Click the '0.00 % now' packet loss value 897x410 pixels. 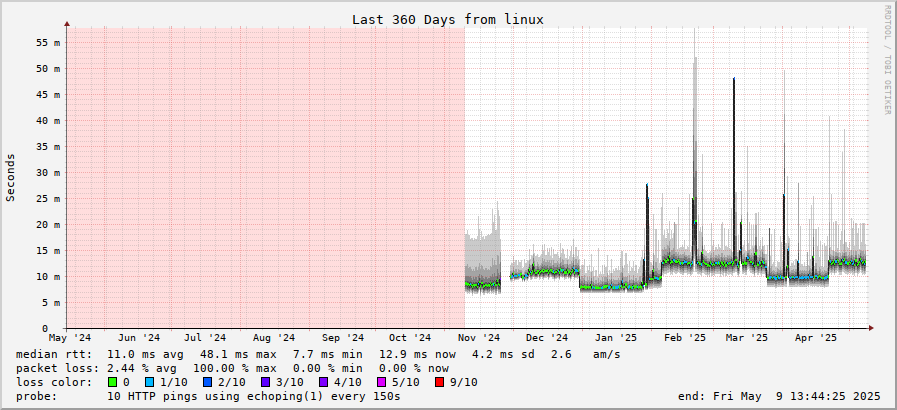(414, 368)
